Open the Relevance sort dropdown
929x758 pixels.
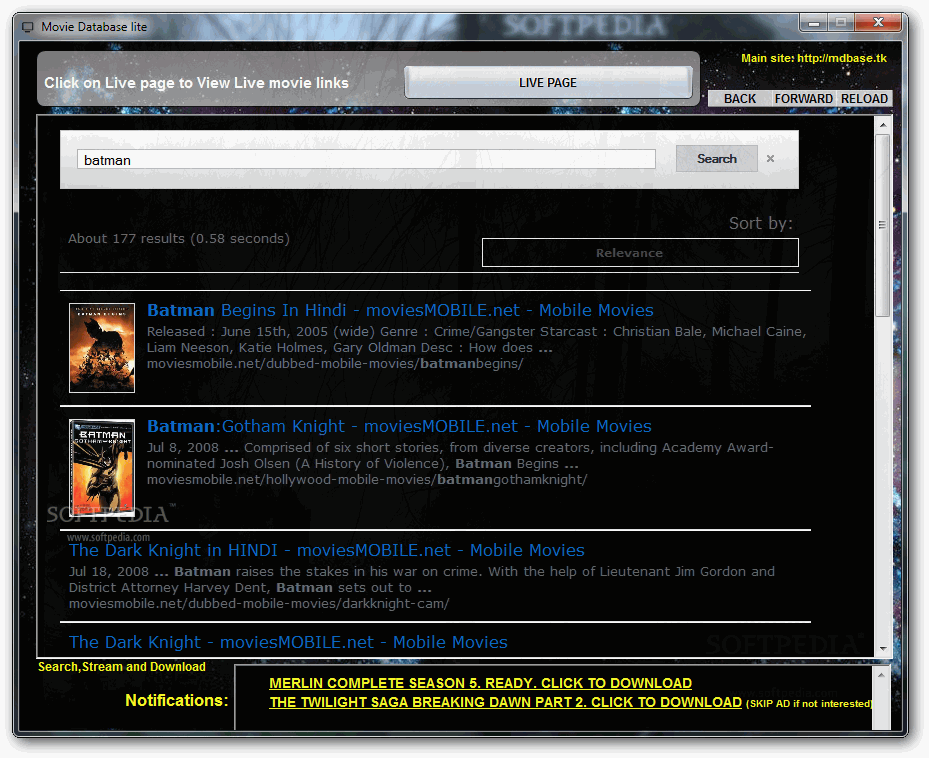(640, 253)
